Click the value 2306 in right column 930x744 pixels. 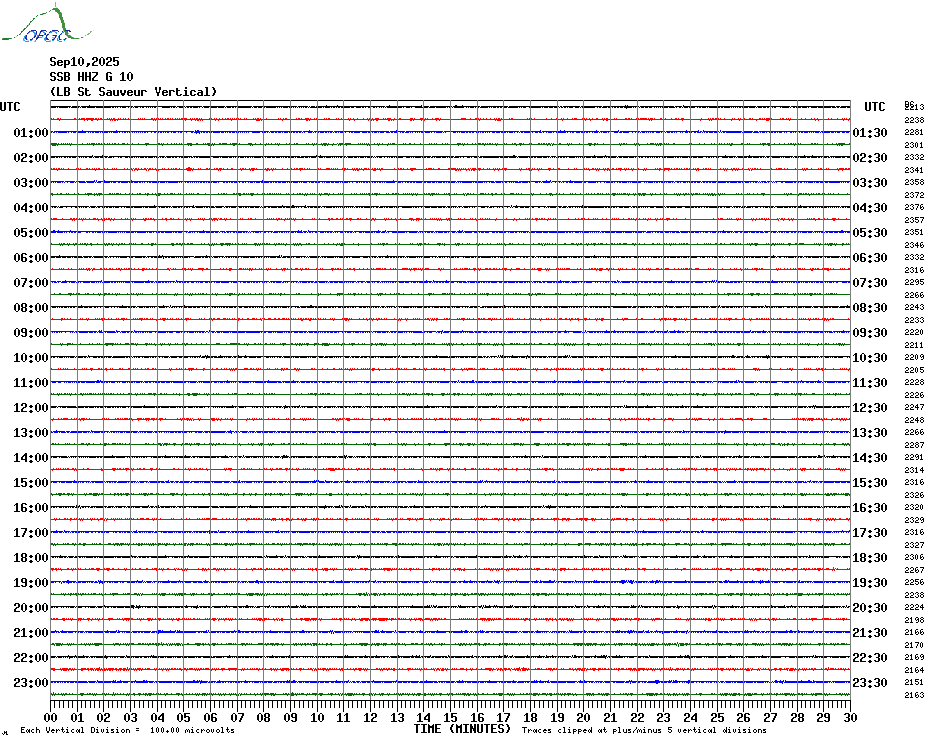pos(914,558)
